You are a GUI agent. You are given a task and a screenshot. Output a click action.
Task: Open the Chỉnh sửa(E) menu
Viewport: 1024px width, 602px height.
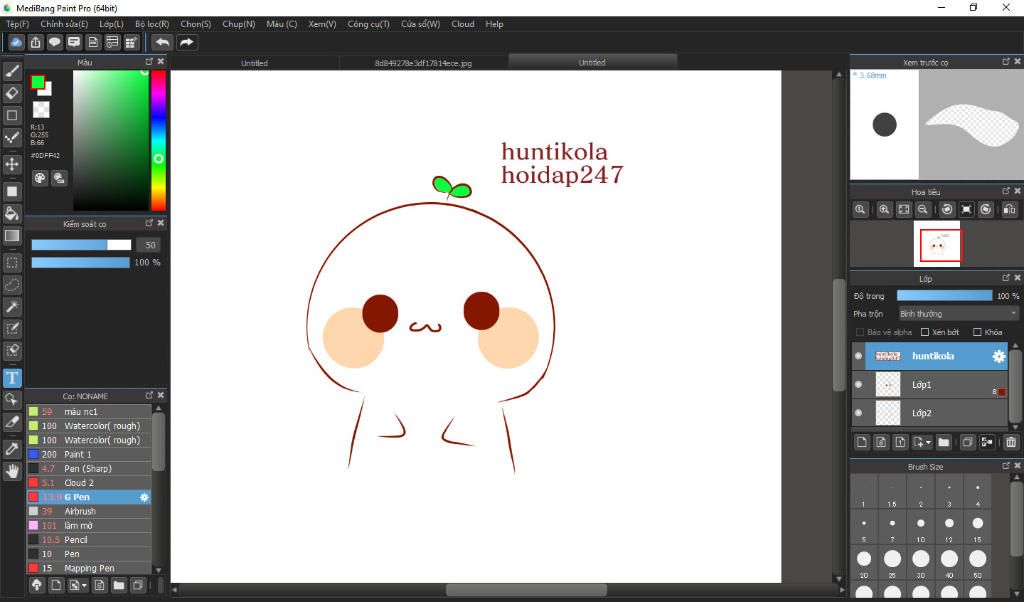pos(64,24)
